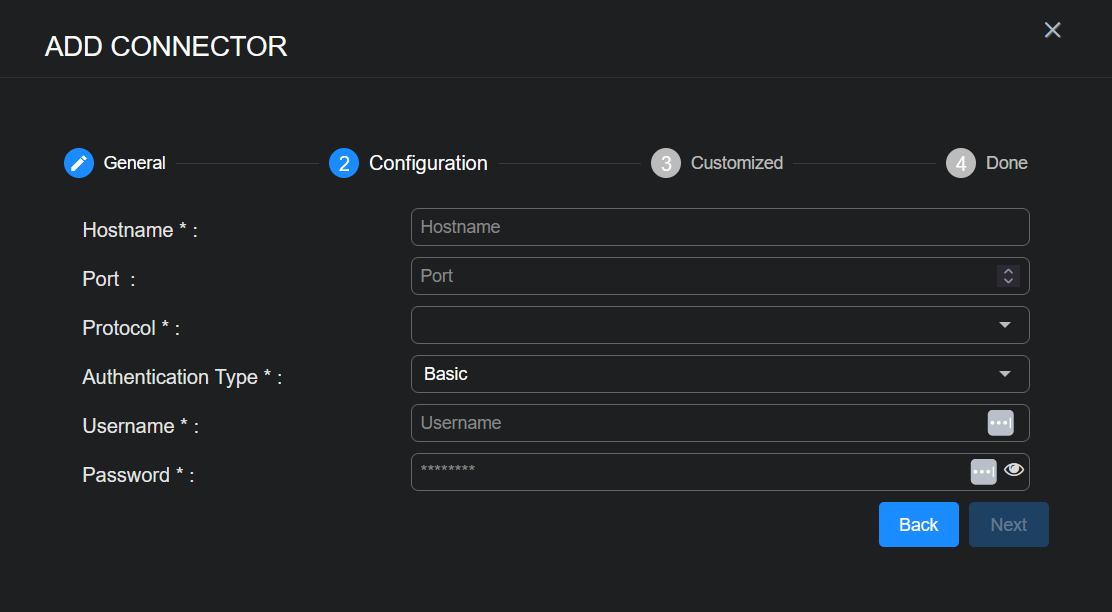Expand the Authentication Type dropdown arrow
Viewport: 1112px width, 612px height.
pos(1005,374)
